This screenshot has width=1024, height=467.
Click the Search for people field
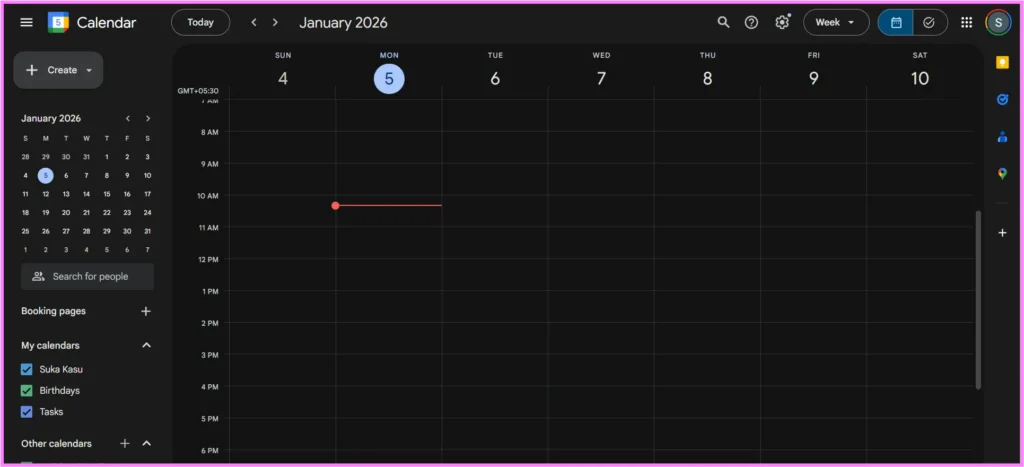point(88,276)
